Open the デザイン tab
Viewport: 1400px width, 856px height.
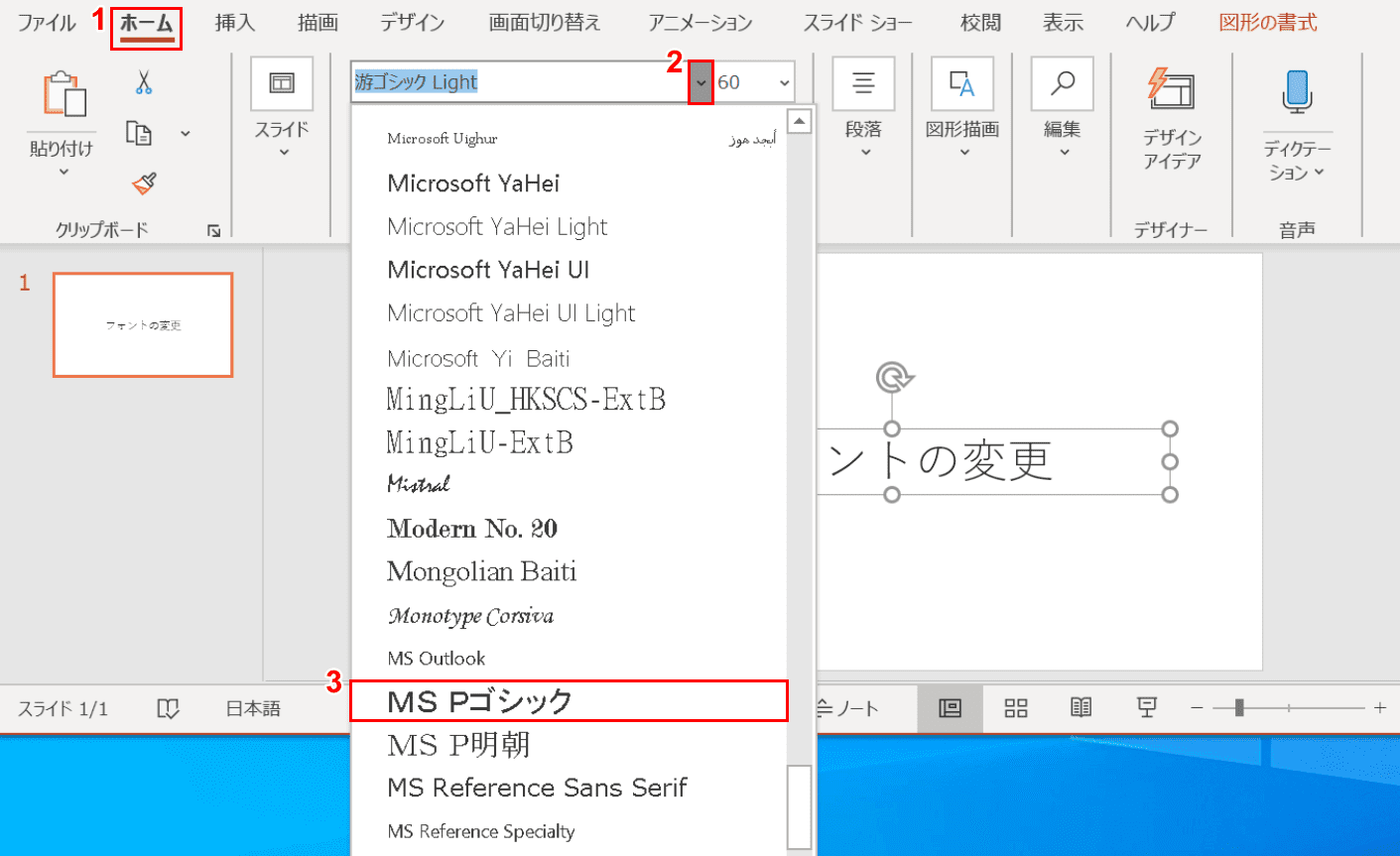[413, 23]
